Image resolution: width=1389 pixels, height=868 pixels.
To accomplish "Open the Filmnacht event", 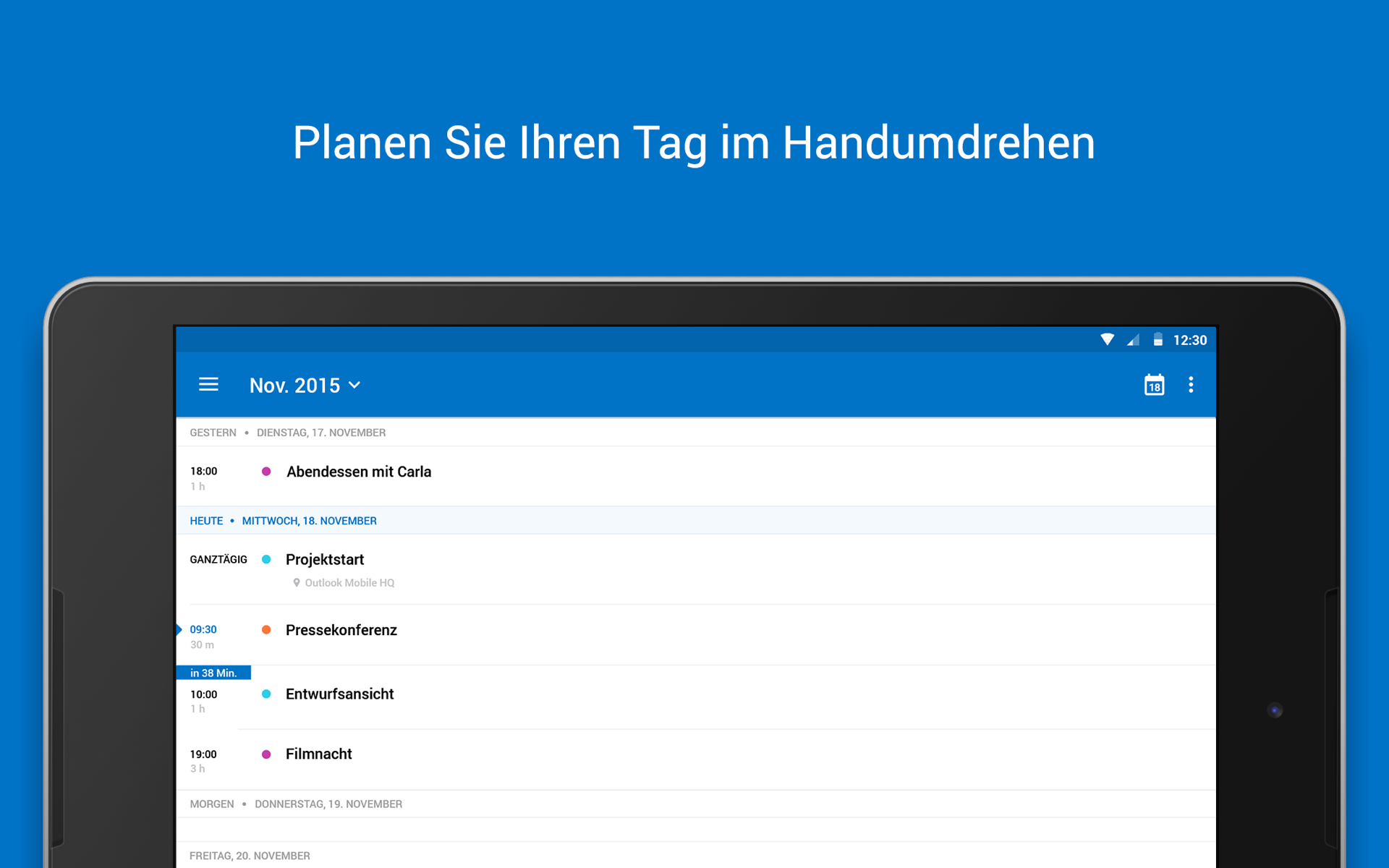I will coord(318,754).
